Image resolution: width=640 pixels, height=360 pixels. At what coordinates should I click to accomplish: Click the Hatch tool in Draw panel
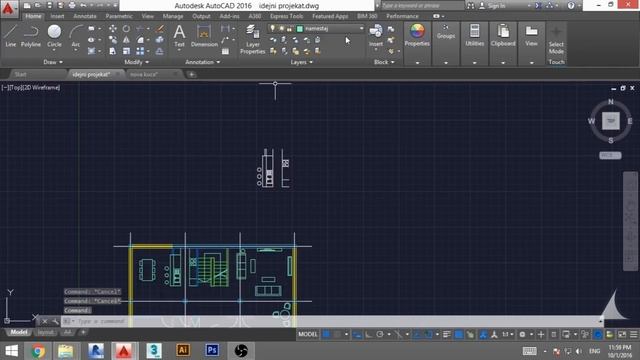point(91,51)
